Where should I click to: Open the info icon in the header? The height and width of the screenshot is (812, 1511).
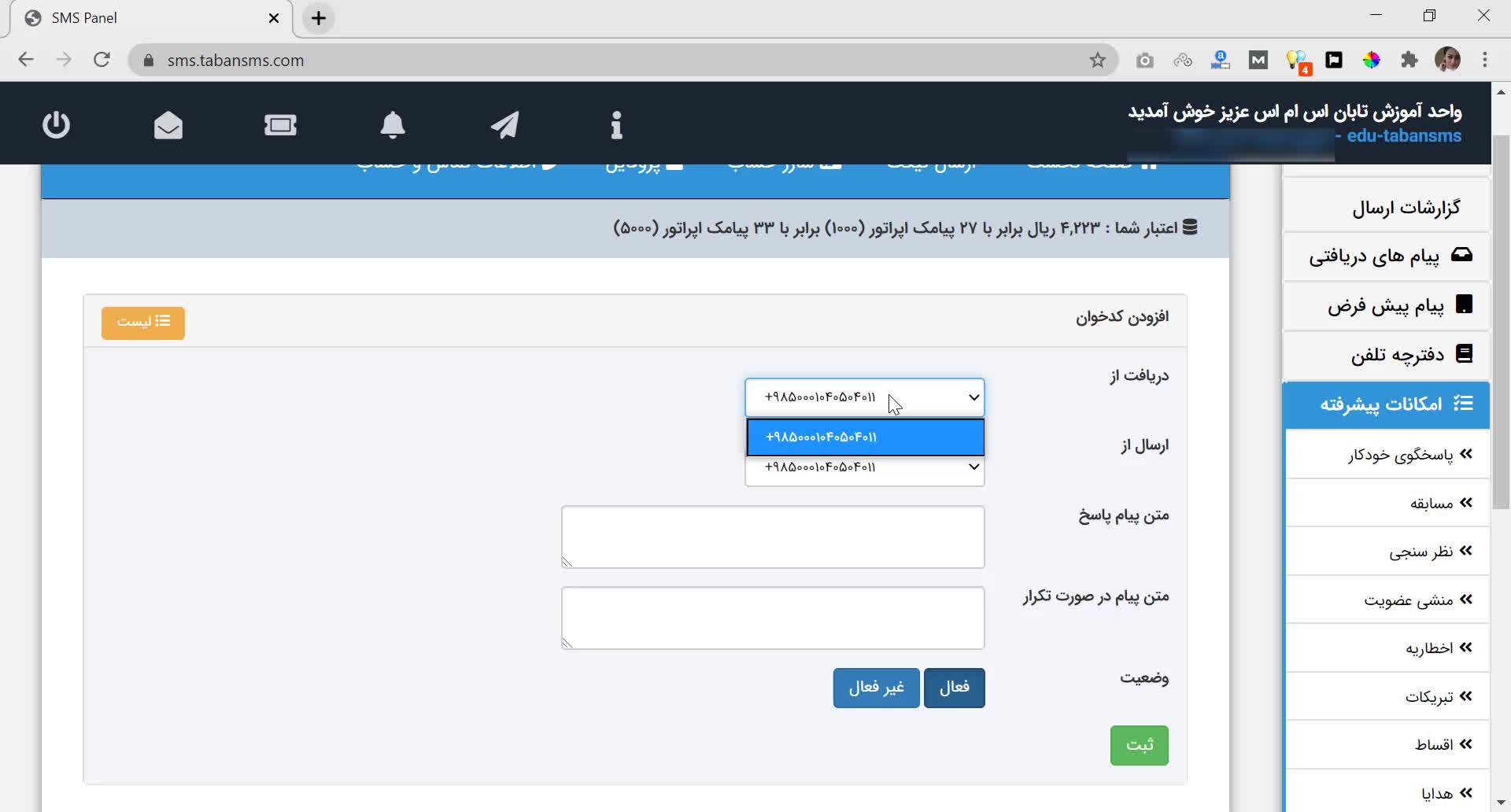click(616, 124)
